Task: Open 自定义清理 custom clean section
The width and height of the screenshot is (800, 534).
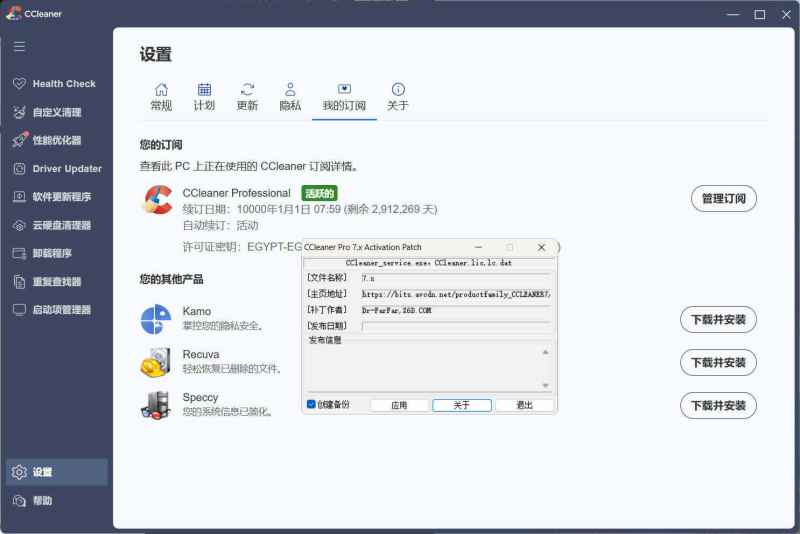Action: (55, 112)
